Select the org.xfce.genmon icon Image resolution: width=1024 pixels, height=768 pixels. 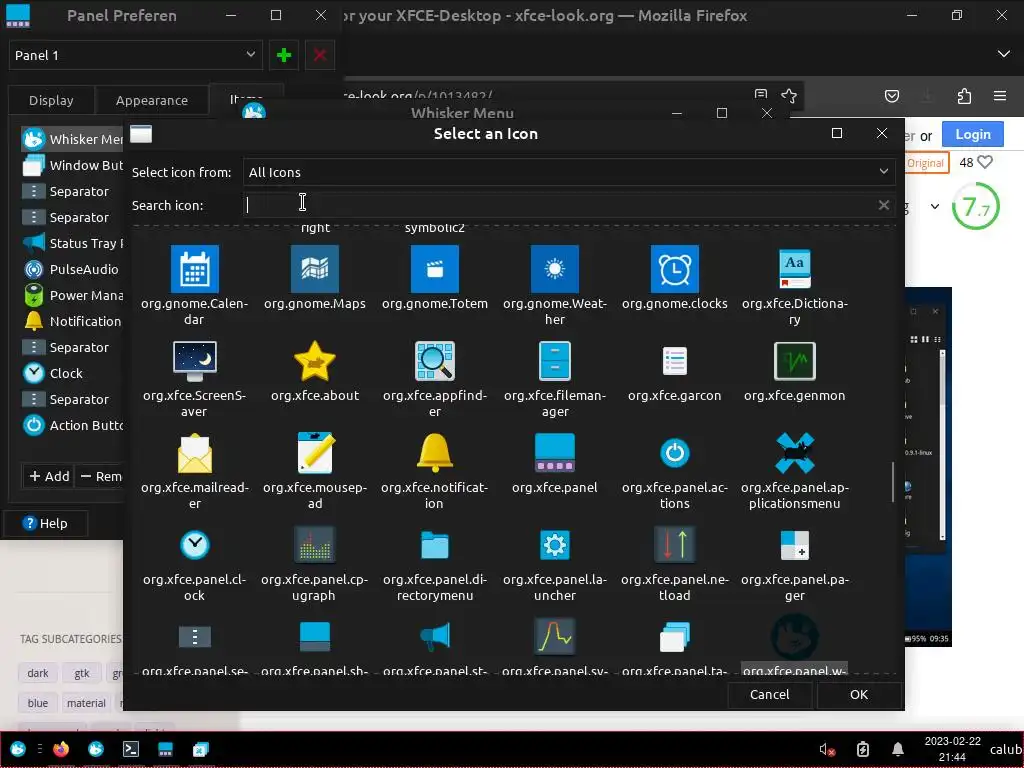pos(795,361)
